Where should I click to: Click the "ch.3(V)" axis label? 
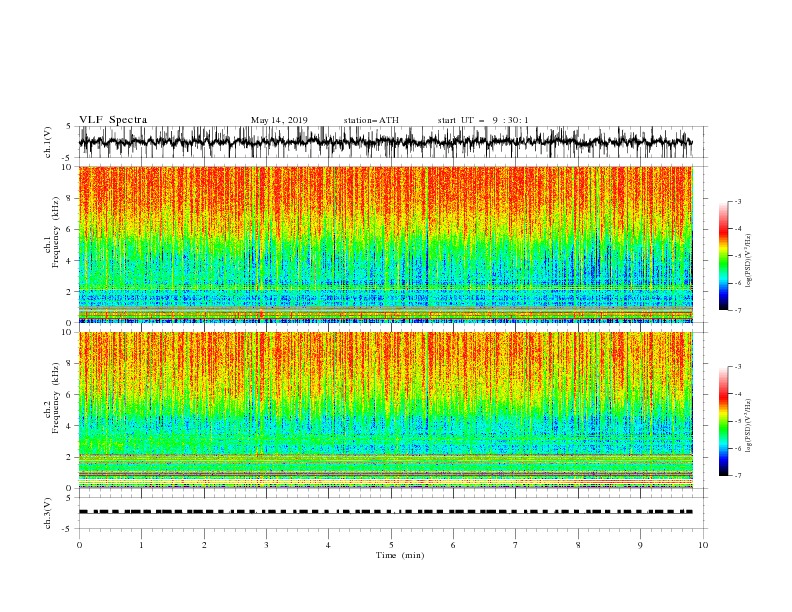(x=48, y=513)
